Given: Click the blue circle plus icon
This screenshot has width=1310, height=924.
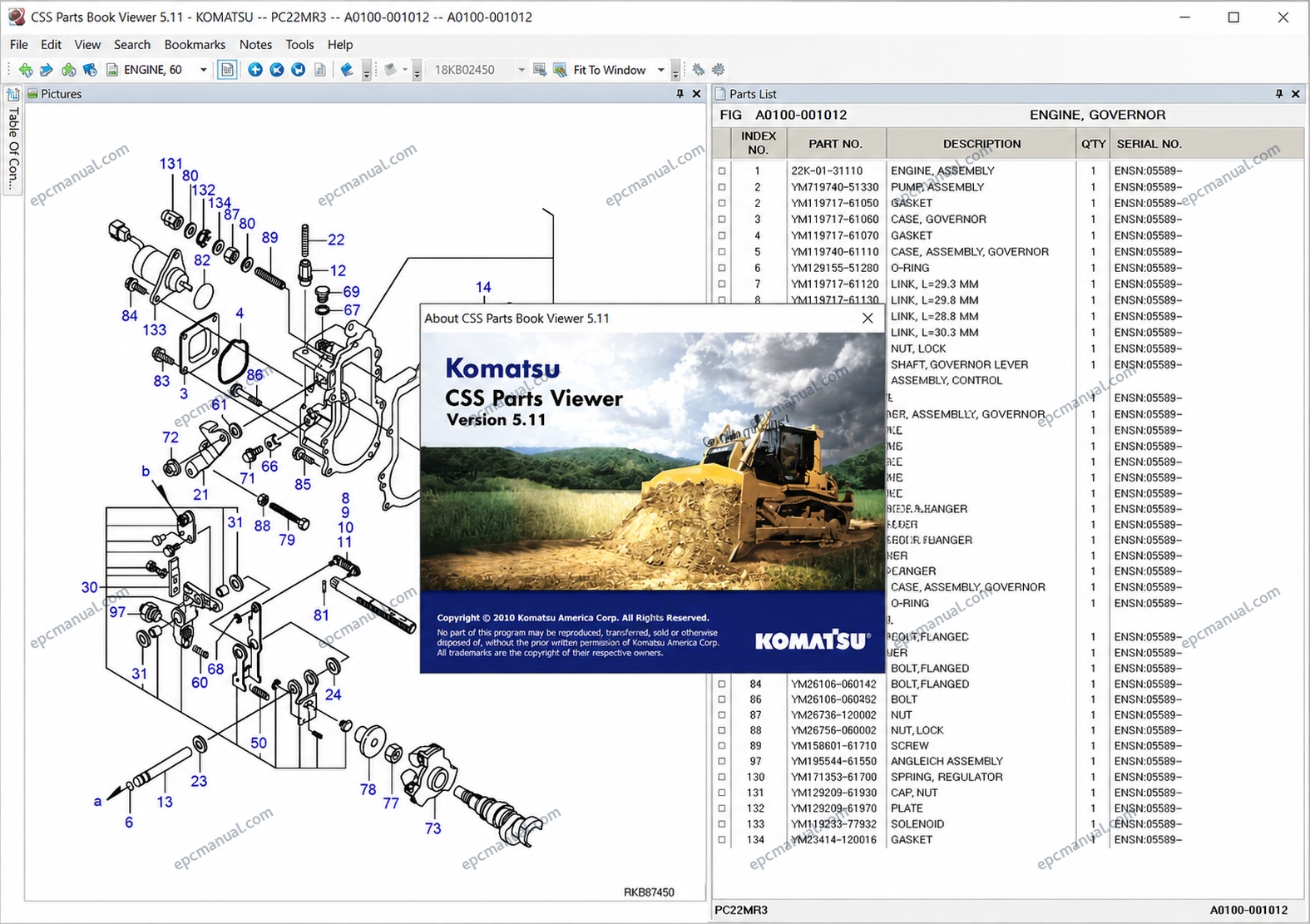Looking at the screenshot, I should 255,70.
